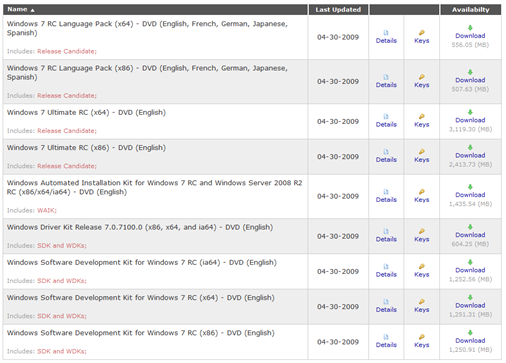Click the green download arrow for the SDK Windows 7 RC (x86) row

tap(470, 333)
